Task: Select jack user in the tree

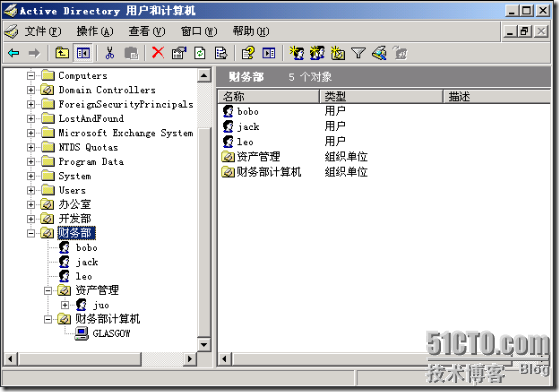Action: (87, 262)
